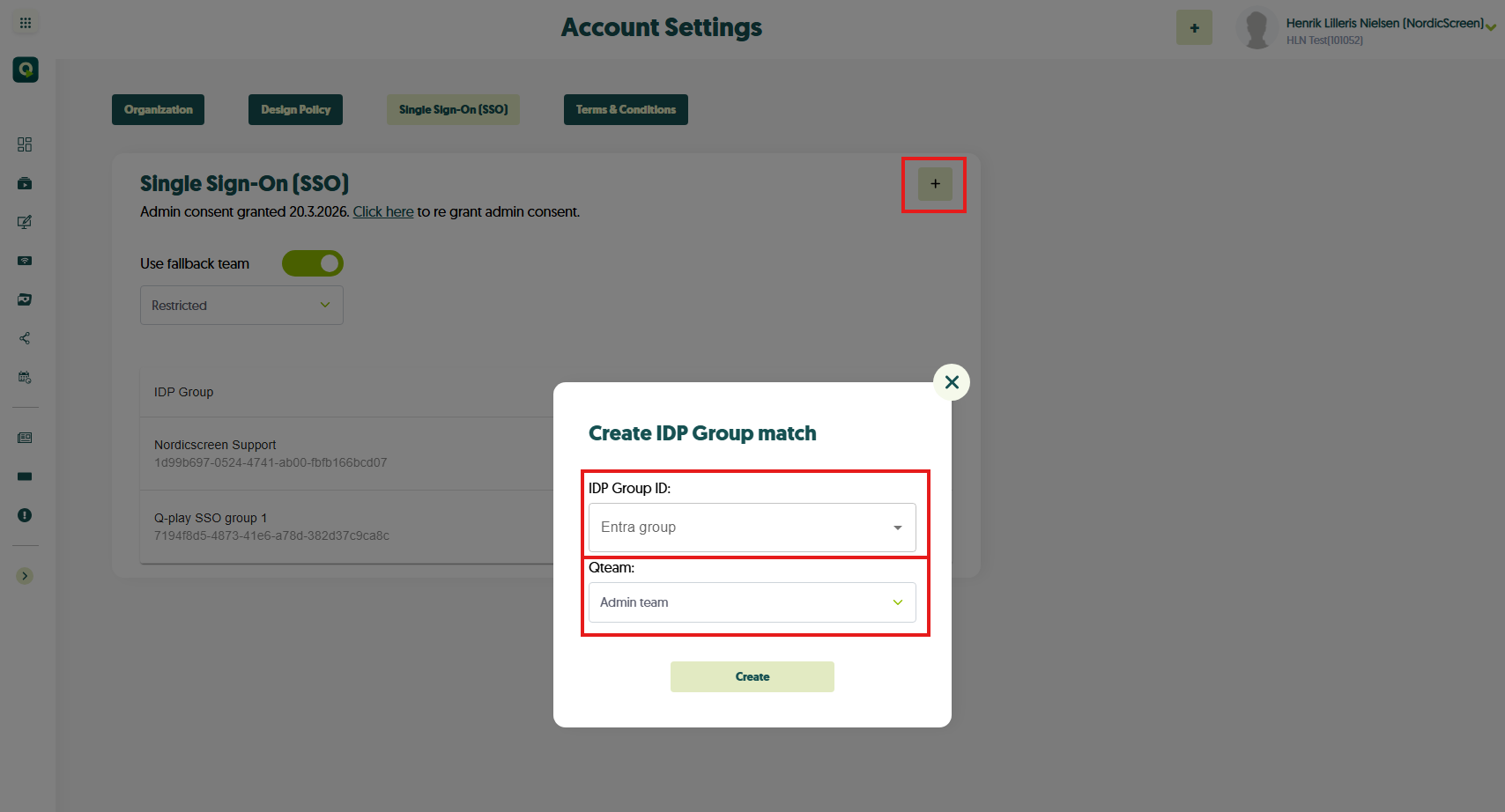Switch to the Organization tab

pos(159,110)
